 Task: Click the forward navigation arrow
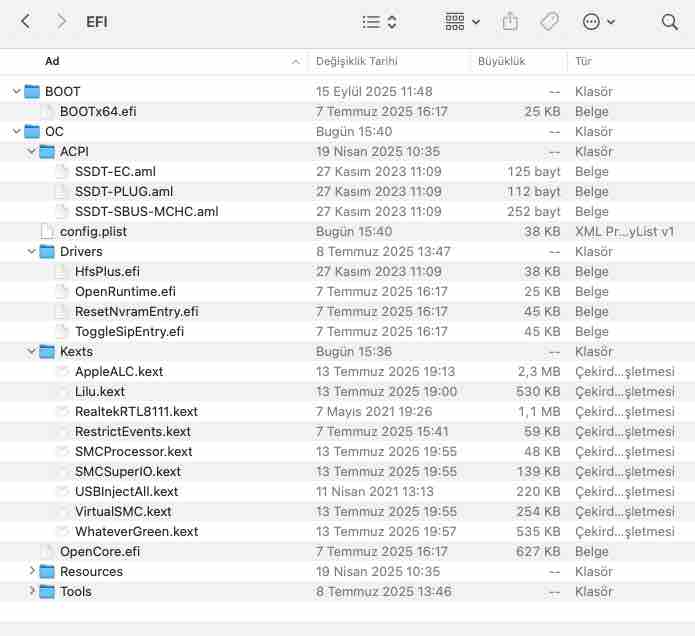point(62,21)
